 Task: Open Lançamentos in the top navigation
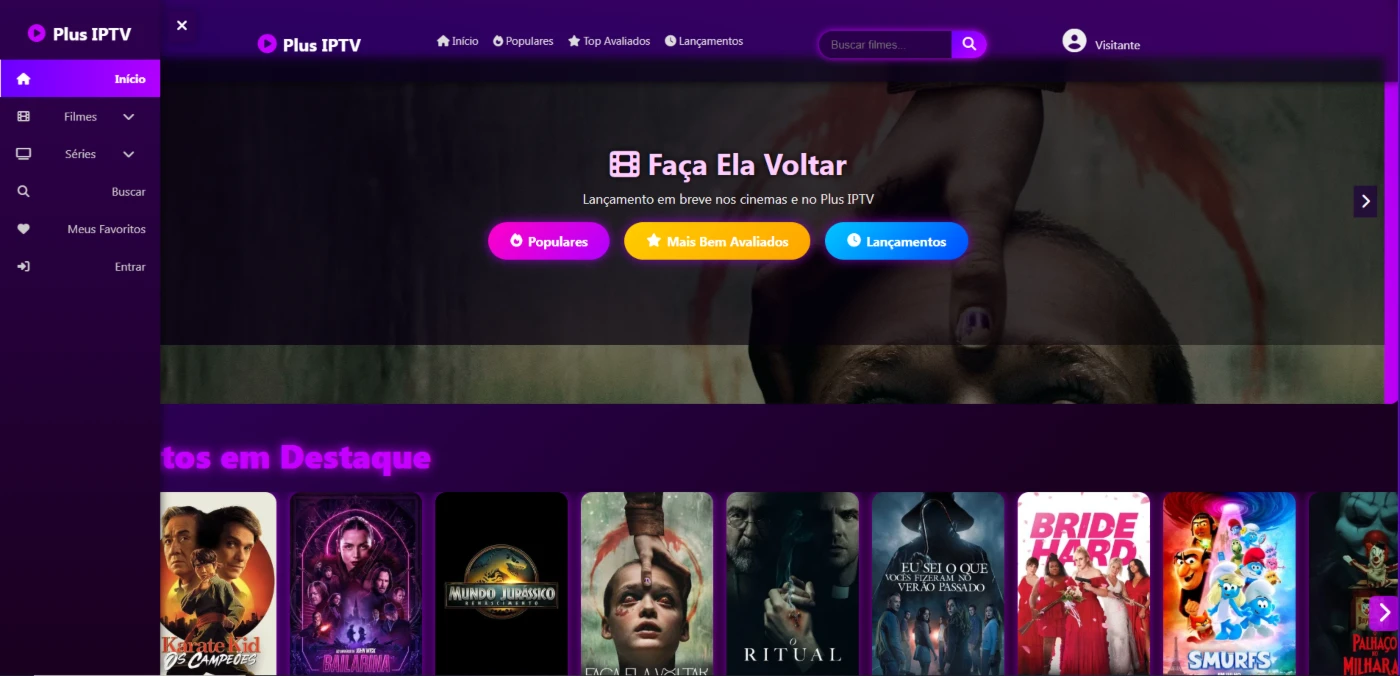pyautogui.click(x=704, y=41)
